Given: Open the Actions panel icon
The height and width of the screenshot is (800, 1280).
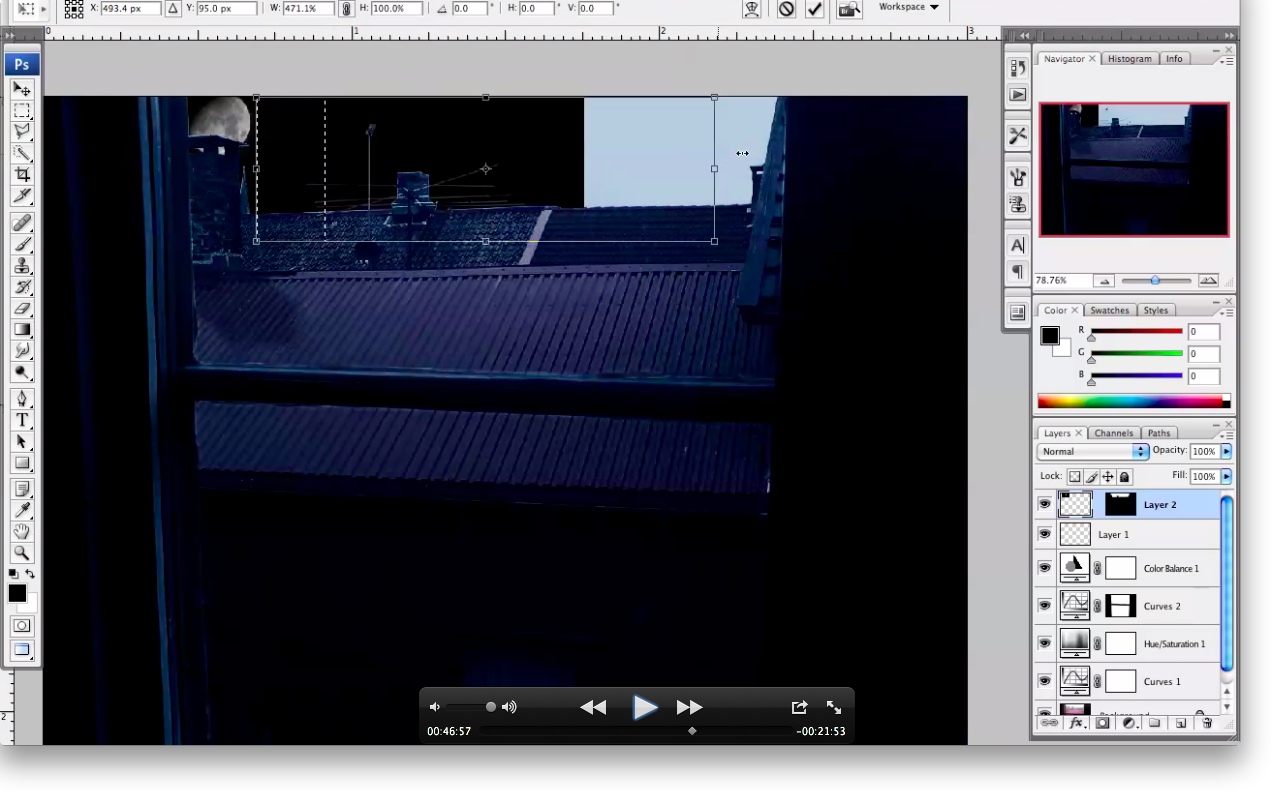Looking at the screenshot, I should [1018, 95].
